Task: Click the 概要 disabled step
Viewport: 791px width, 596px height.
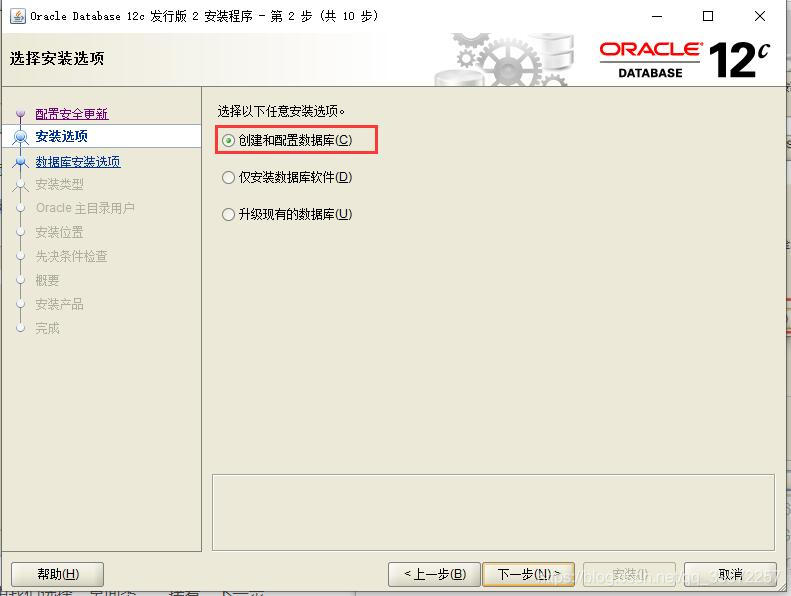Action: [x=47, y=280]
